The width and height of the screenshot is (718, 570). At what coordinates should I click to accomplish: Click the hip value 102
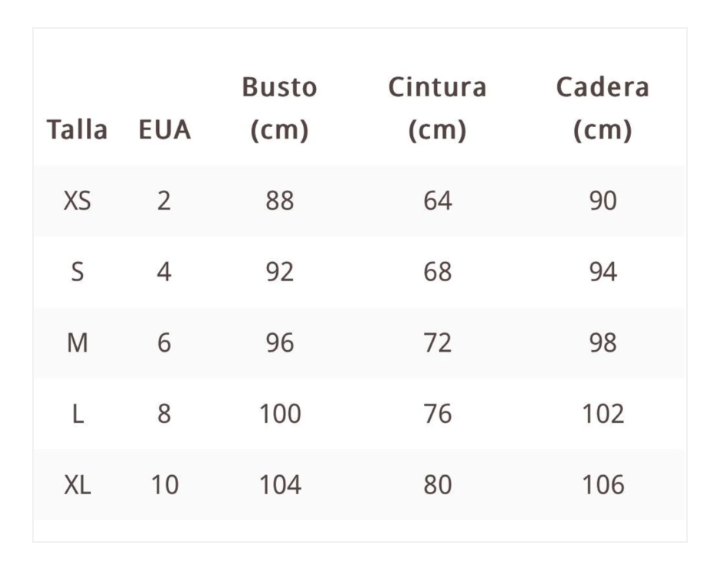[602, 414]
